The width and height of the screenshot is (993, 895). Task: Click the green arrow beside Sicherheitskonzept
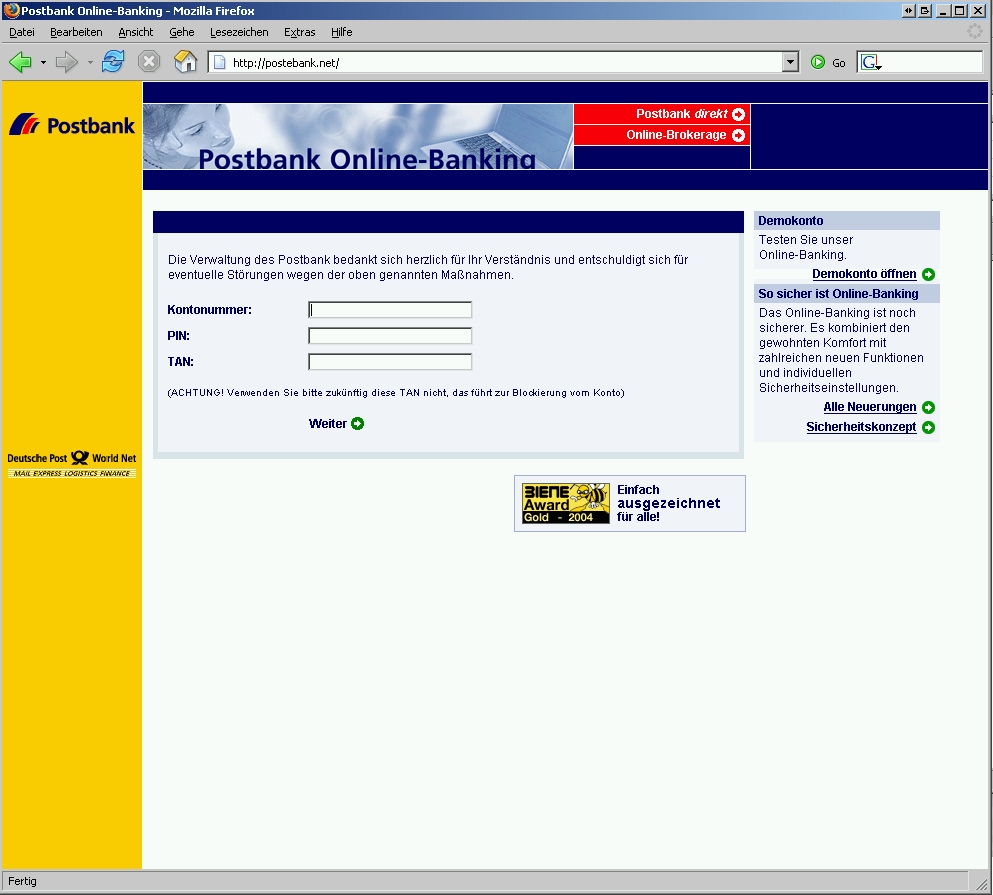[928, 428]
